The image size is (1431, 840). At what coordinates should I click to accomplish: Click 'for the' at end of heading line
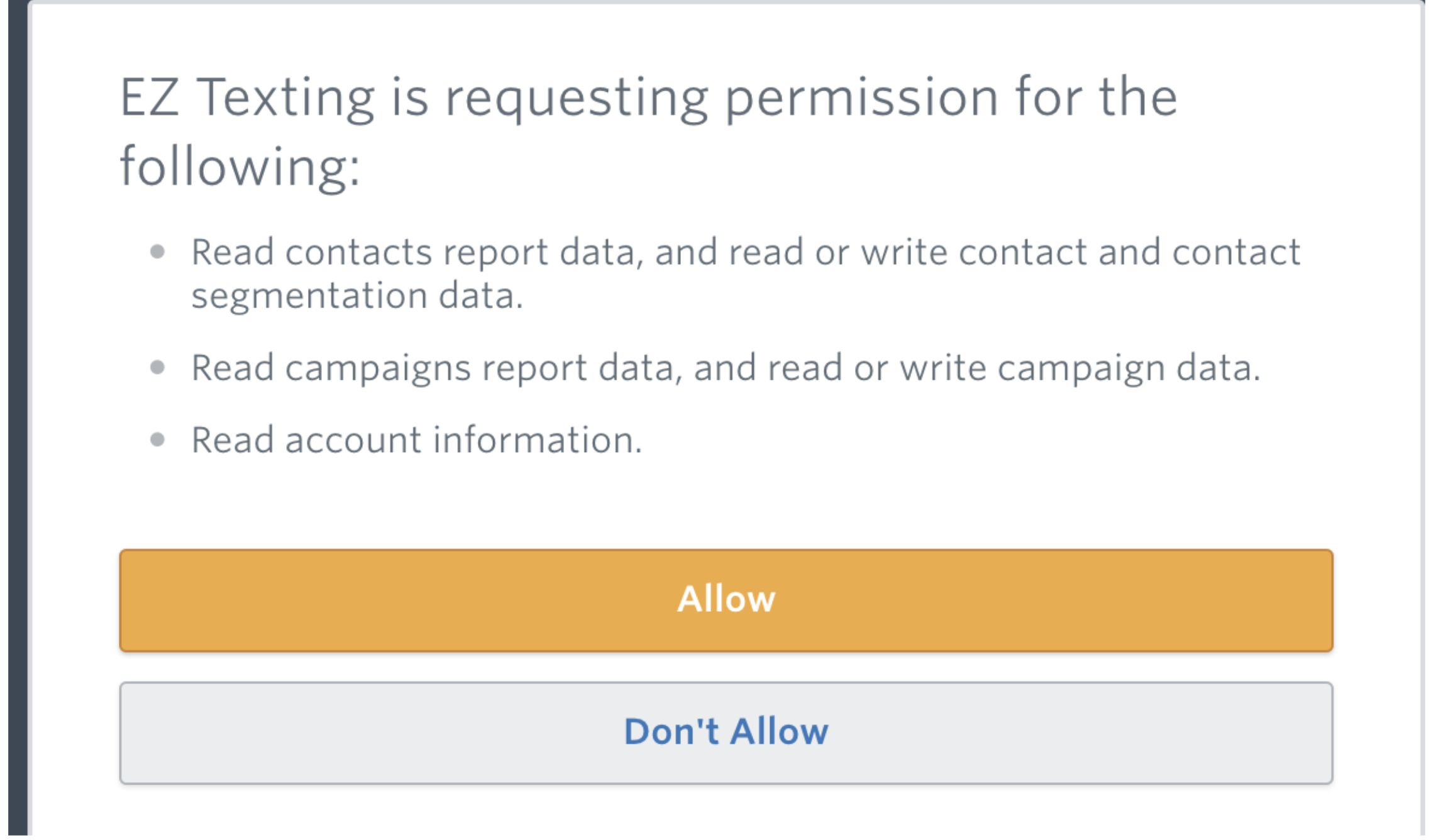[1096, 97]
